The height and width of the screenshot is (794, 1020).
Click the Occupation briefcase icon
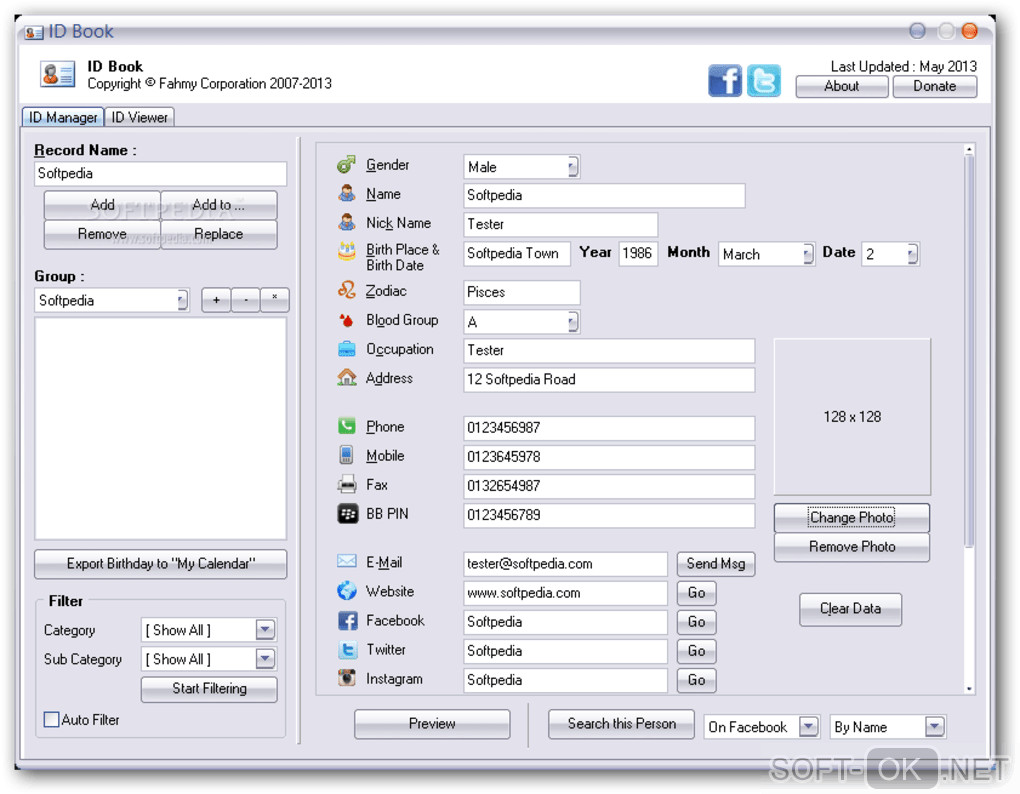(347, 349)
